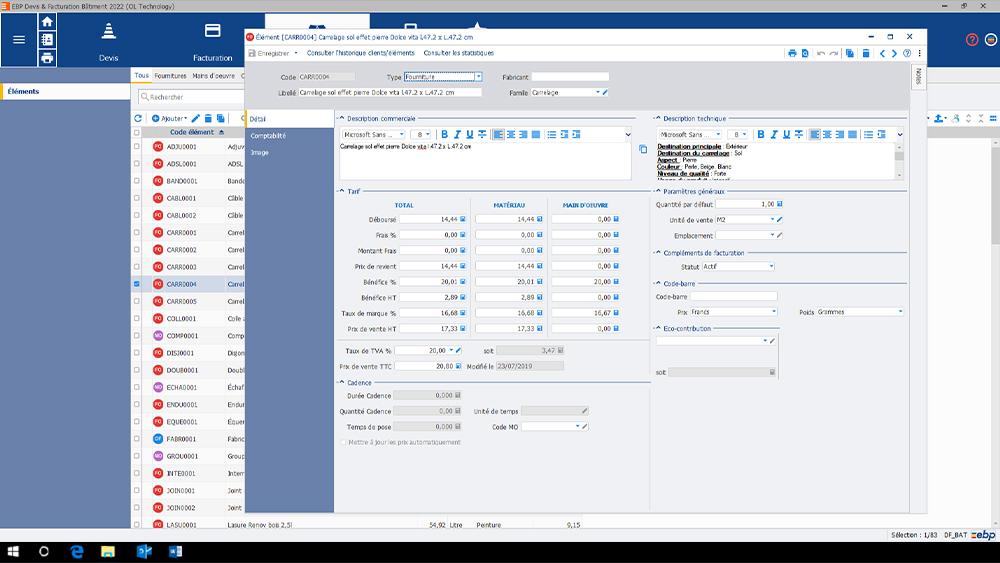Check the ADJU0001 row checkbox
Viewport: 1000px width, 563px height.
click(x=138, y=146)
